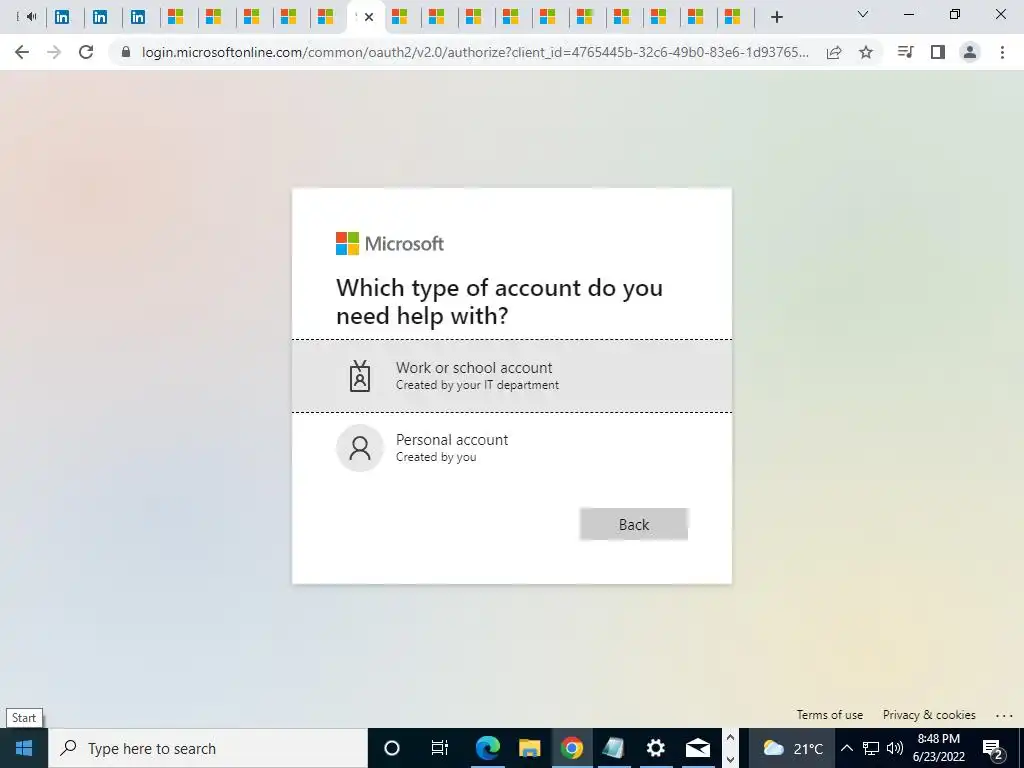1024x768 pixels.
Task: Share this page via the share icon
Action: [834, 52]
